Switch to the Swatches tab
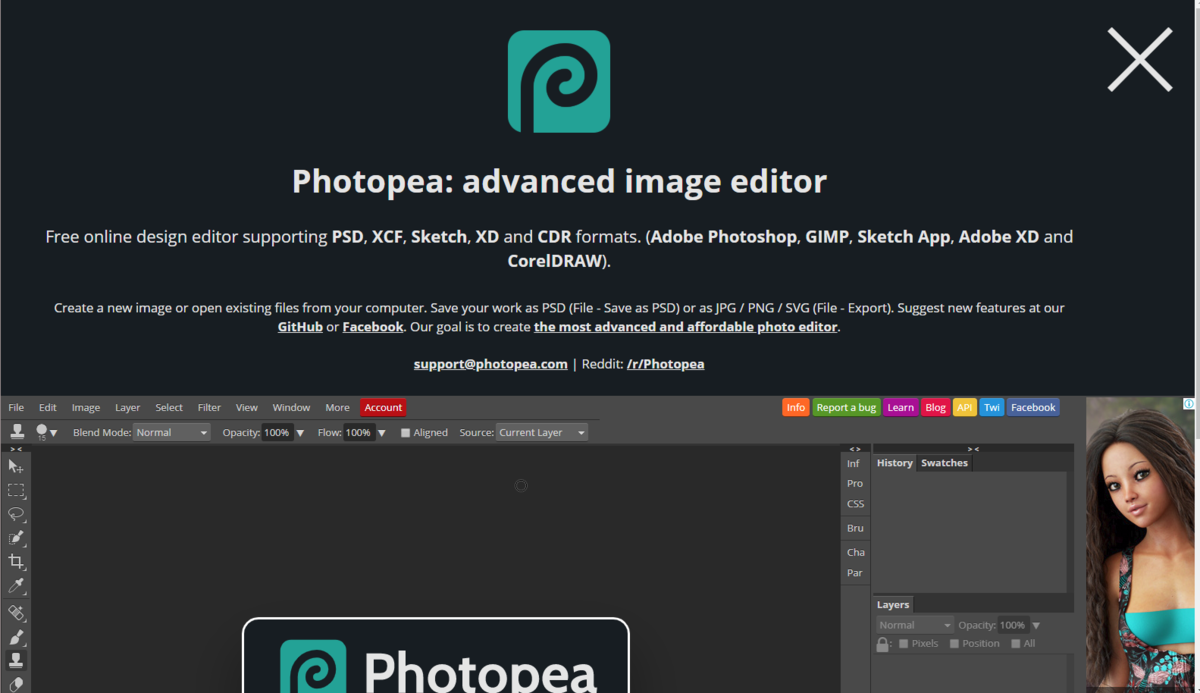This screenshot has height=693, width=1200. [944, 463]
